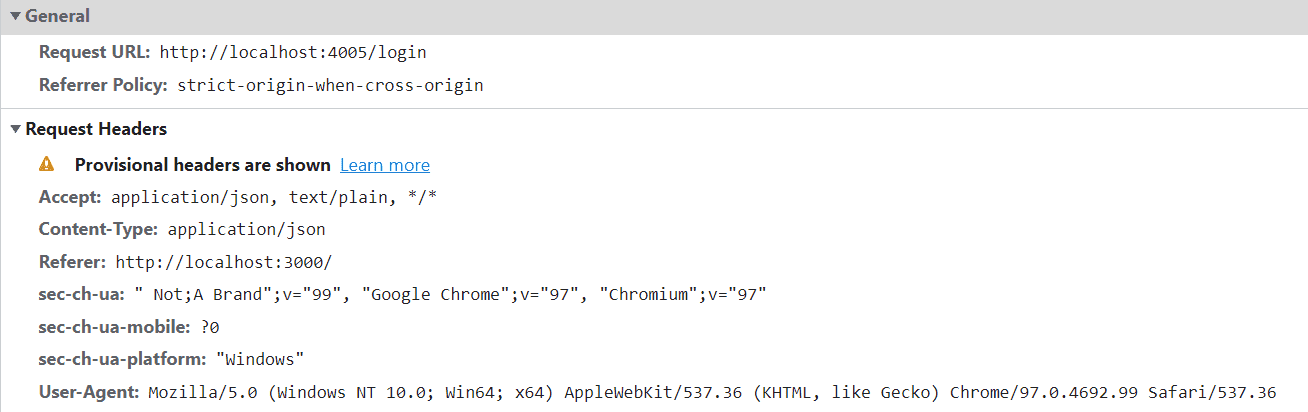Click the provisional headers warning icon
Screen dimensions: 1308x412
point(47,164)
